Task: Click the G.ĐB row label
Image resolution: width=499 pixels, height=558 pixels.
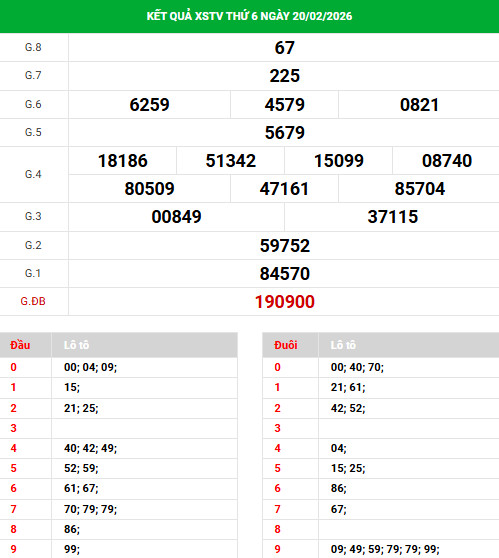Action: [x=33, y=301]
